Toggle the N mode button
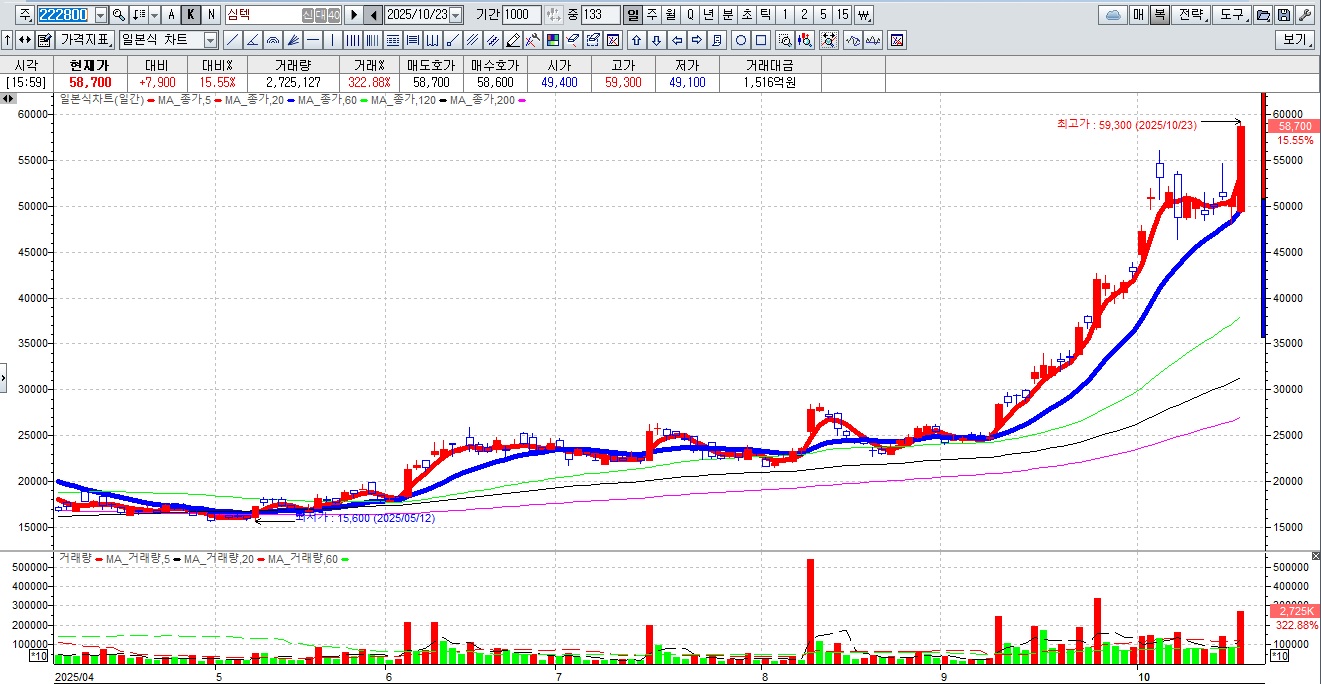The image size is (1321, 684). (x=211, y=15)
